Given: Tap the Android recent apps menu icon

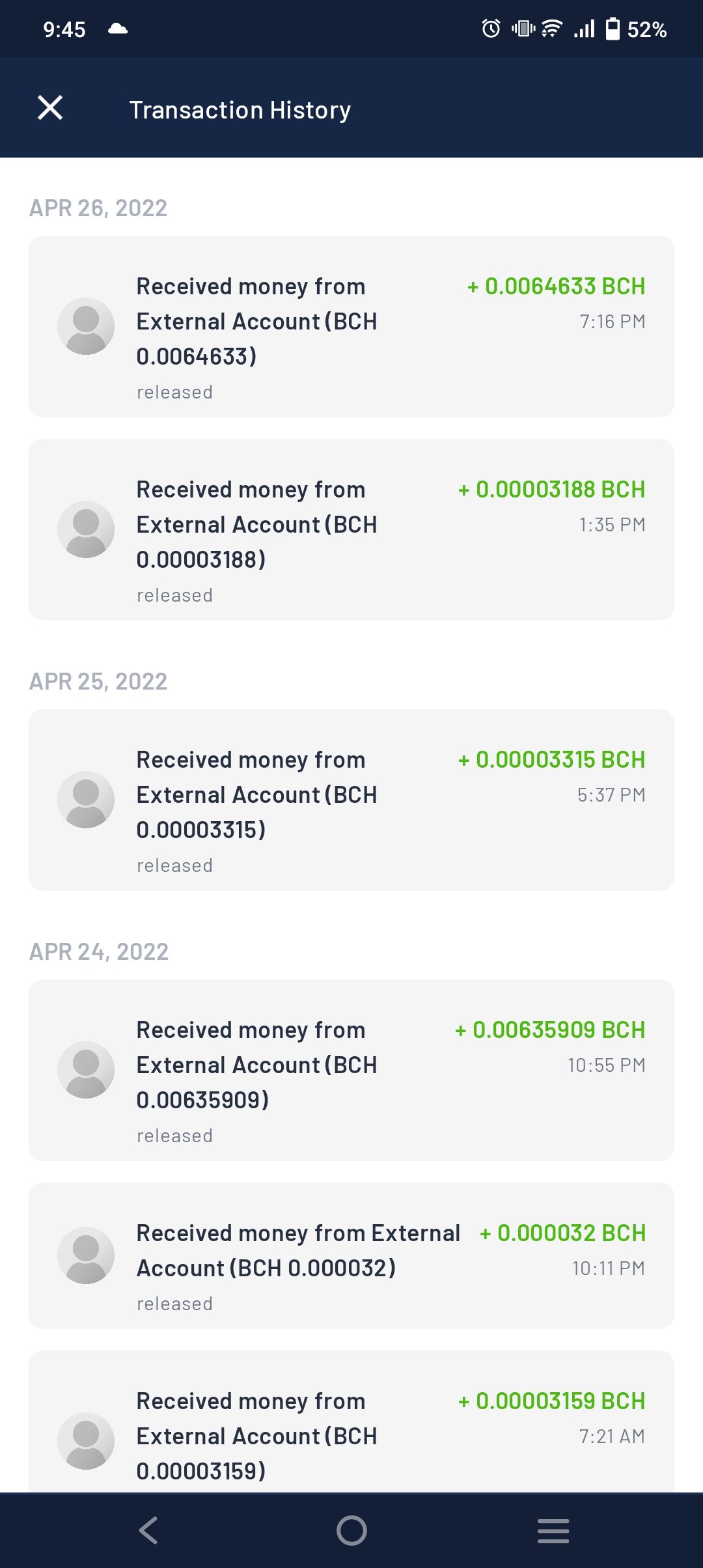Looking at the screenshot, I should (x=553, y=1530).
